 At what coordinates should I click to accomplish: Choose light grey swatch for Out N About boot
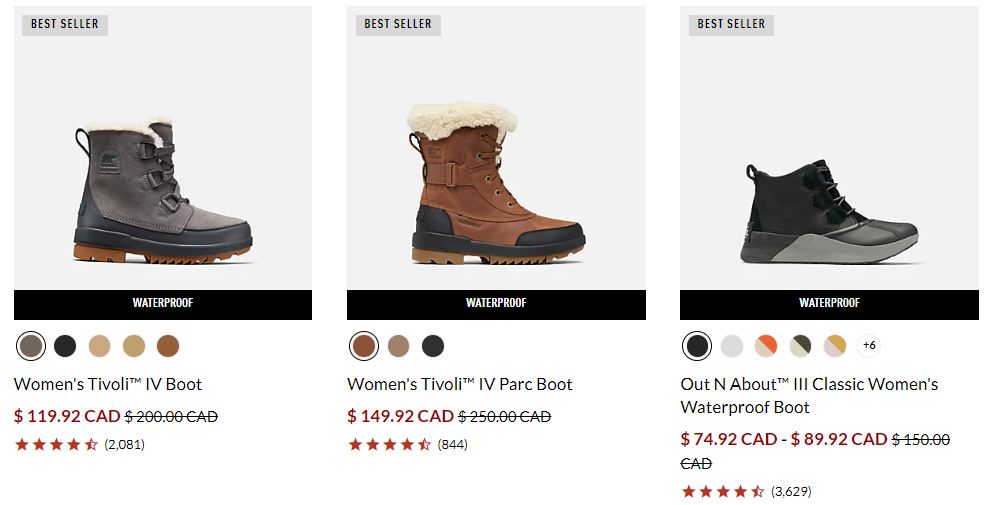tap(732, 346)
